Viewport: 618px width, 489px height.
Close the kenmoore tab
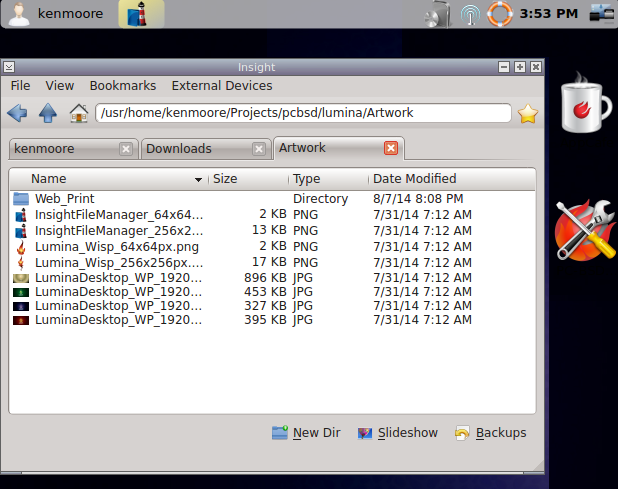coord(126,149)
